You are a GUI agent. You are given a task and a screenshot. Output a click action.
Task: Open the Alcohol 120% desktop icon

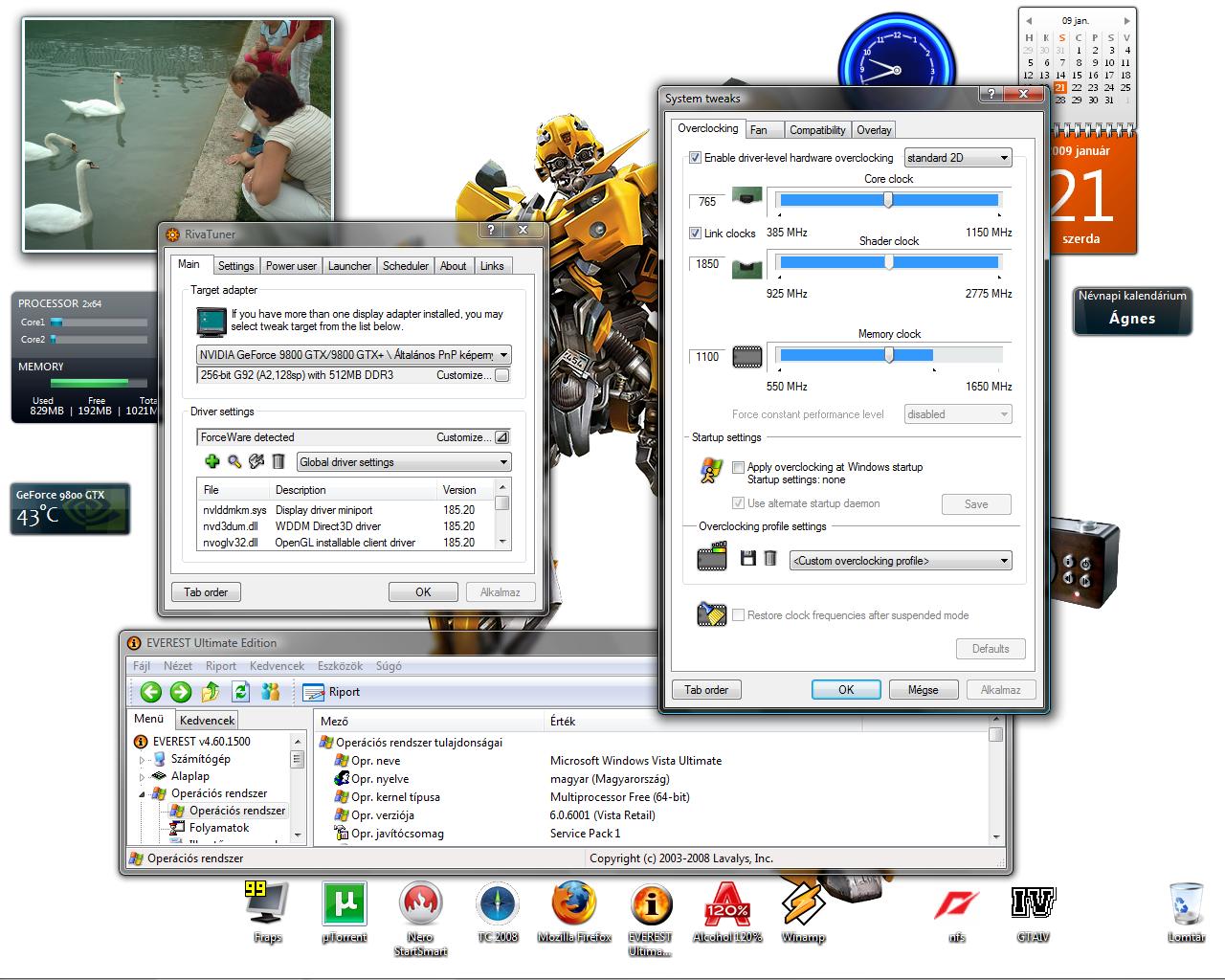pyautogui.click(x=727, y=911)
